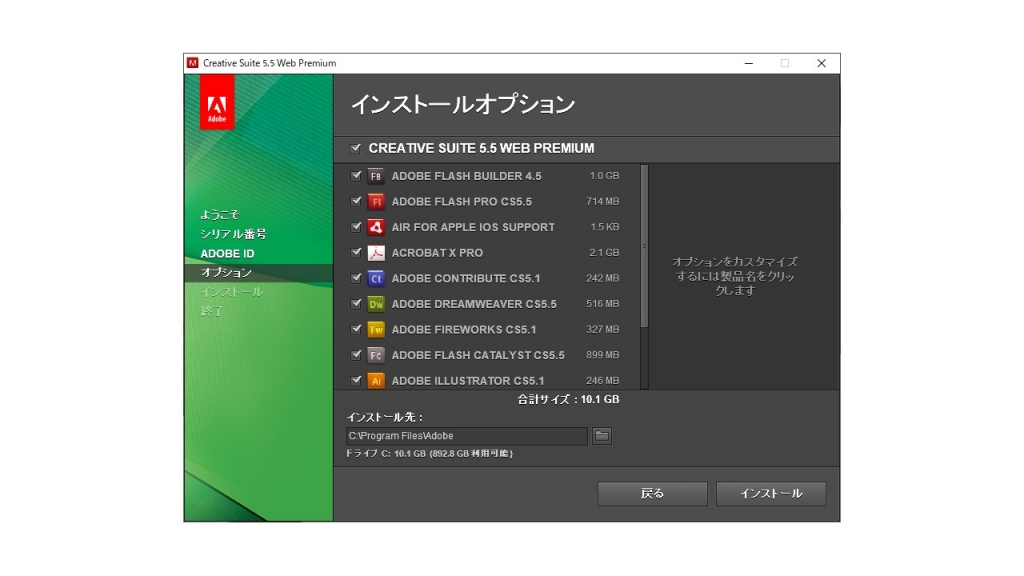Click the 714 MB size value
Image resolution: width=1024 pixels, height=576 pixels.
[x=602, y=201]
